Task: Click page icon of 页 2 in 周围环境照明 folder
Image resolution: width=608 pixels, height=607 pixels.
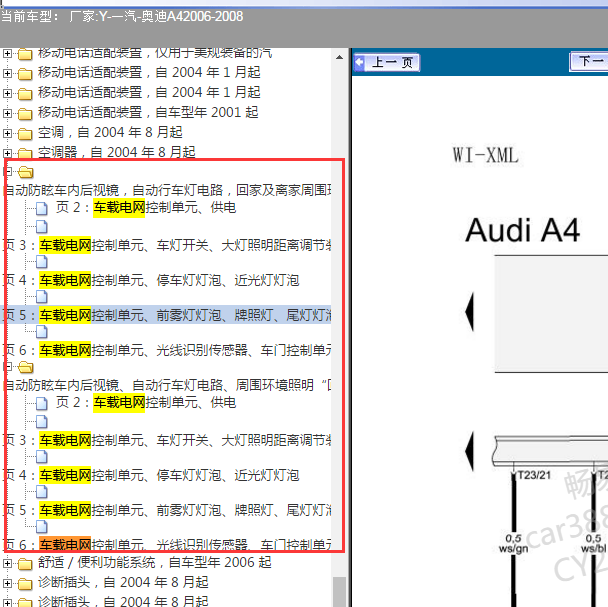Action: pos(42,403)
